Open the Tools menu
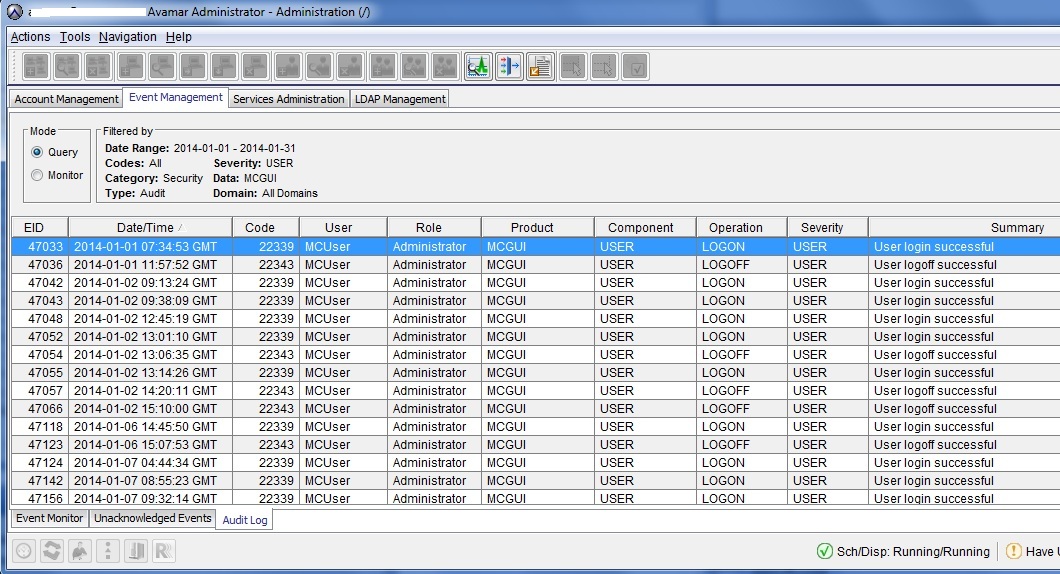The width and height of the screenshot is (1060, 574). tap(74, 37)
